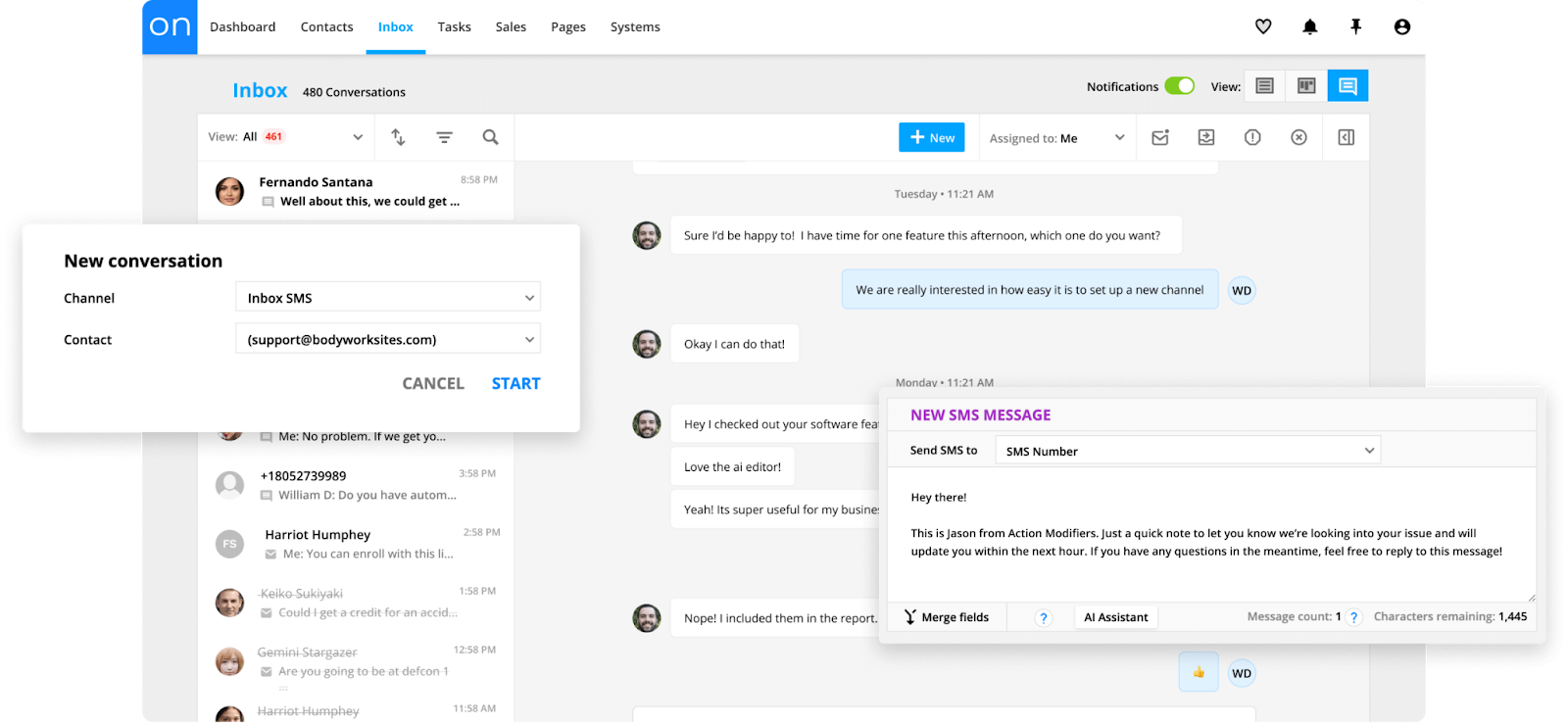Expand the Channel Inbox SMS dropdown
Image resolution: width=1568 pixels, height=726 pixels.
pyautogui.click(x=388, y=298)
